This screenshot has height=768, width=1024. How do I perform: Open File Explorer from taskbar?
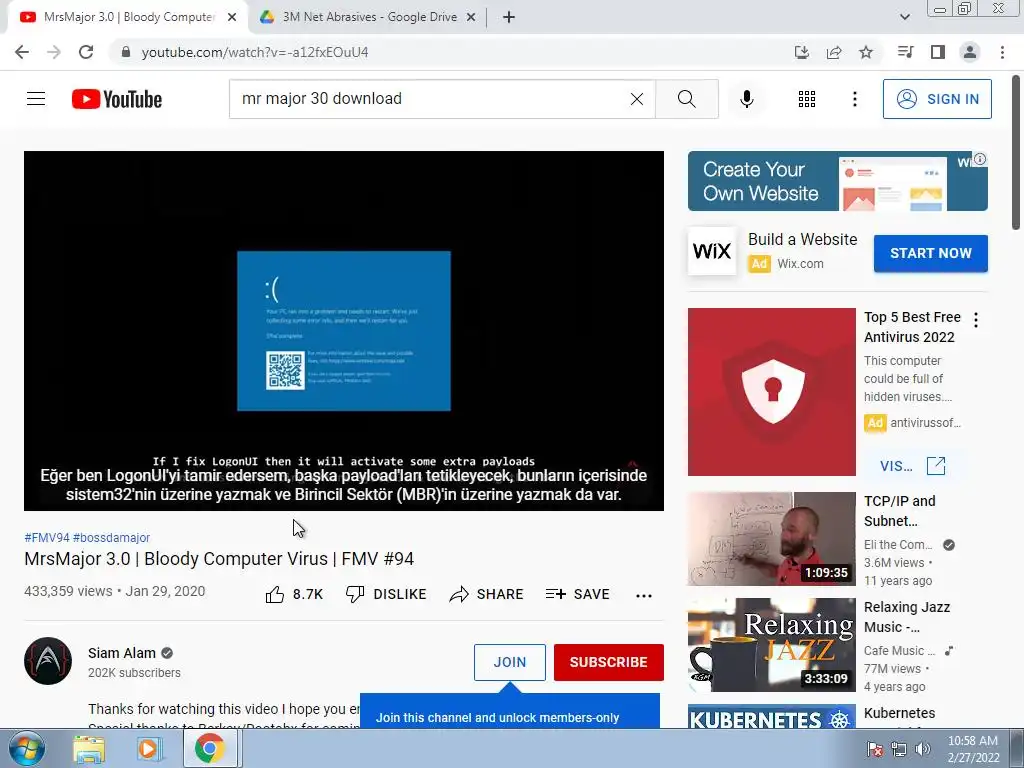click(89, 749)
